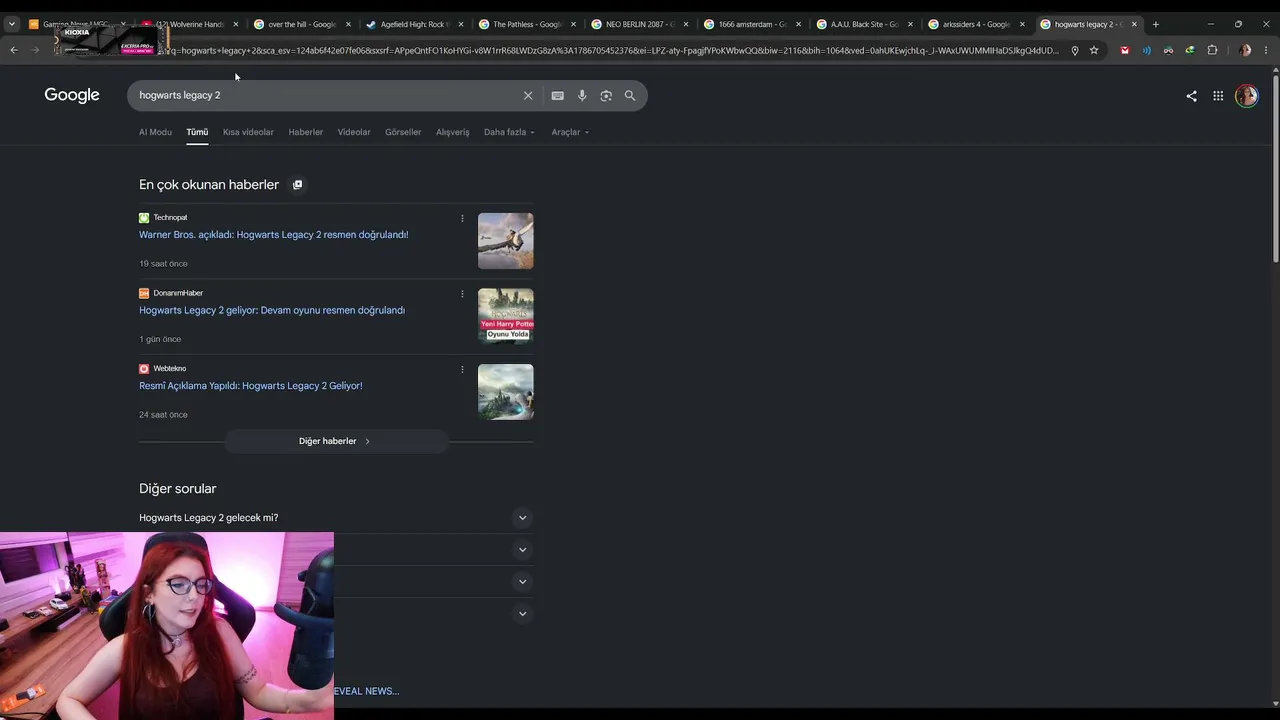
Task: Click the browser address bar URL
Action: tap(608, 50)
